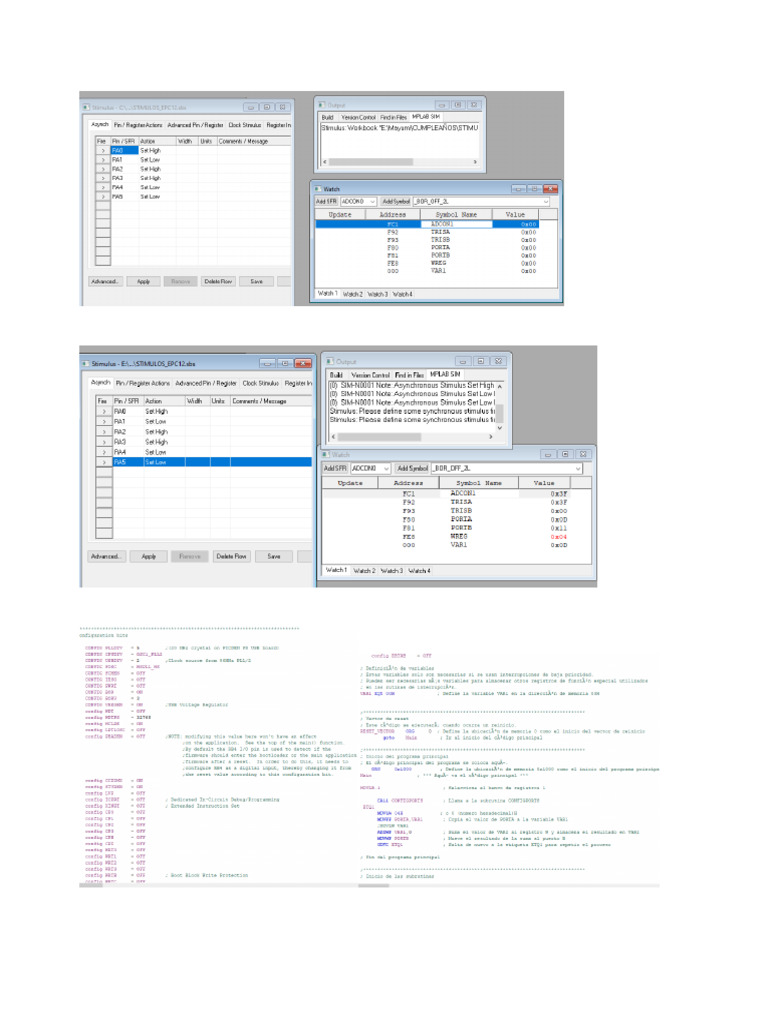The height and width of the screenshot is (1024, 768).
Task: Click Apply button in upper Stimulus window
Action: point(144,281)
